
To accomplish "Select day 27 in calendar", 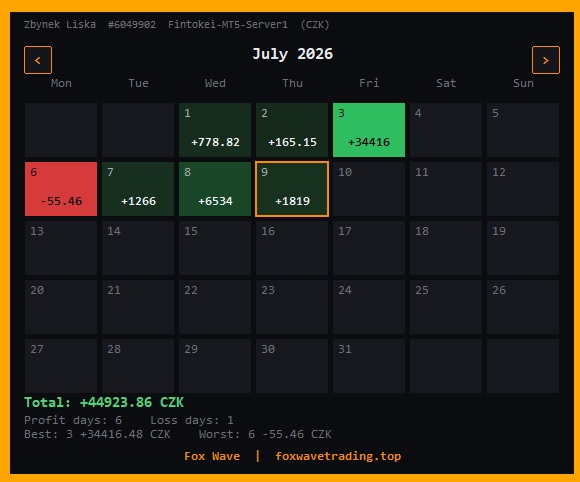I will [61, 366].
